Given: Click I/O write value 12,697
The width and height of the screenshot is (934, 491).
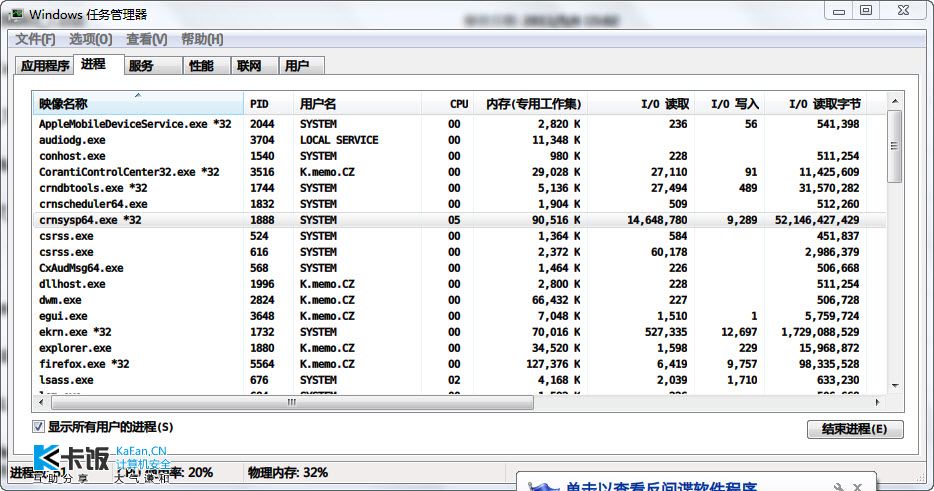Looking at the screenshot, I should pyautogui.click(x=739, y=332).
